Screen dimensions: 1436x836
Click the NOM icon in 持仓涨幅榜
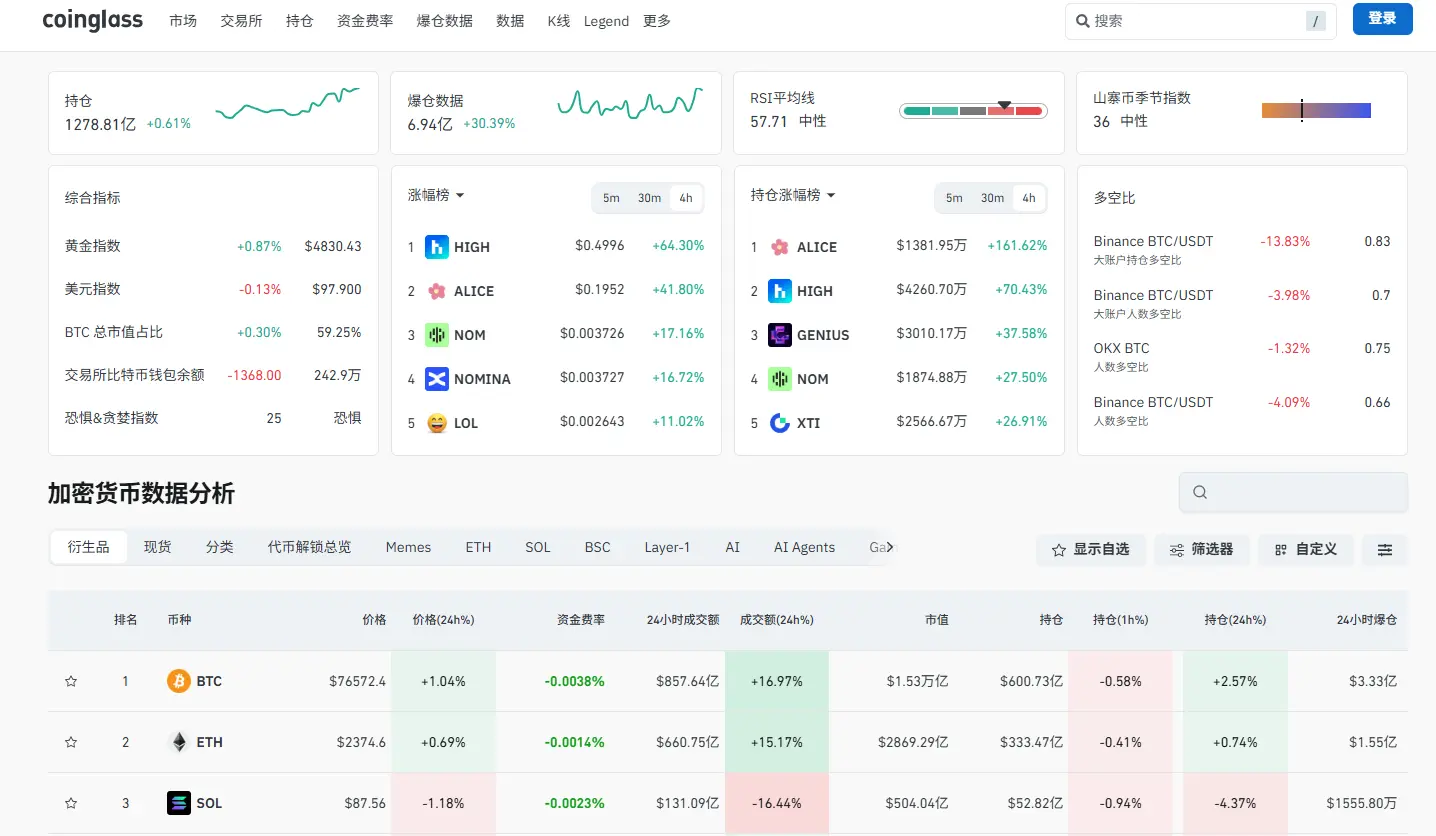tap(780, 379)
